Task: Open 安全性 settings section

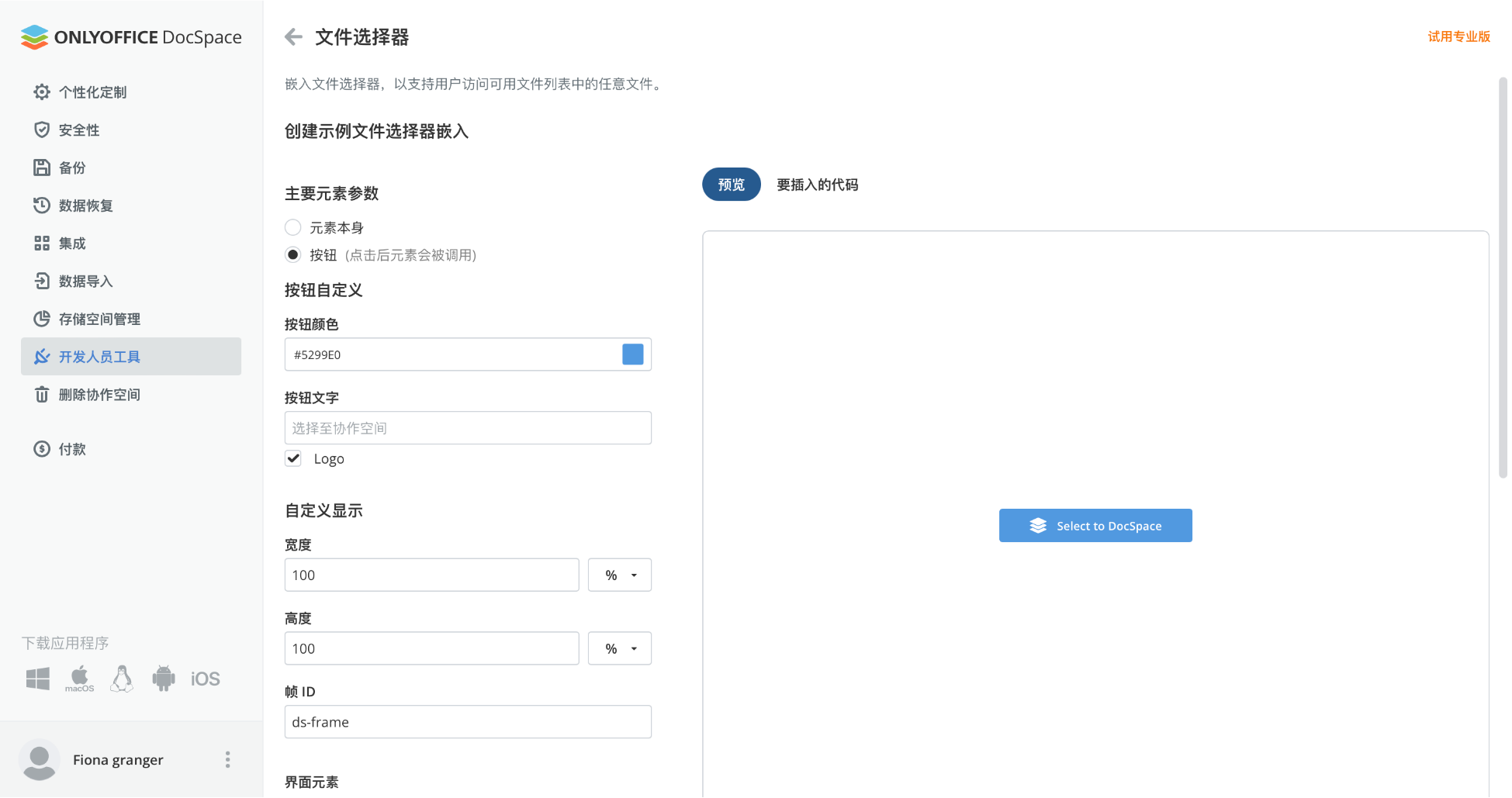Action: [131, 130]
